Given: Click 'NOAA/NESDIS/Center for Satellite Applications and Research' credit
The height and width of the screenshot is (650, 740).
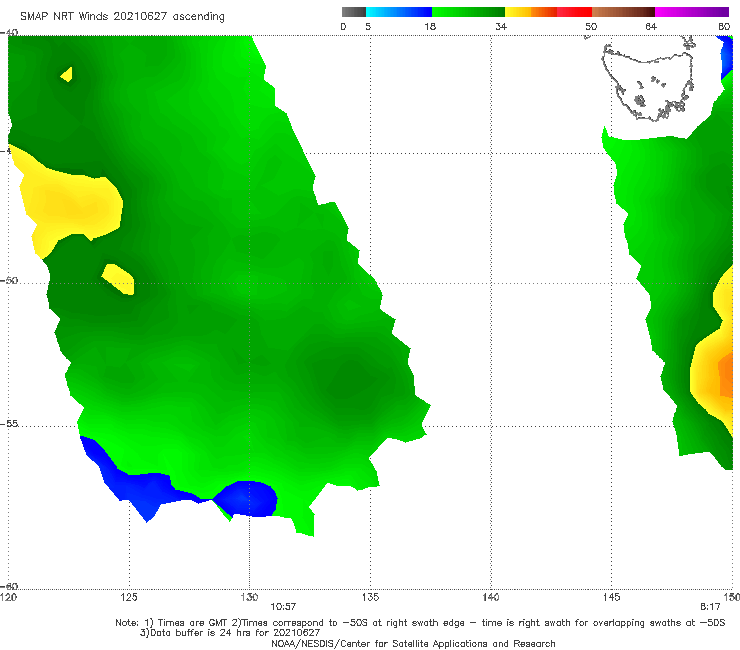Looking at the screenshot, I should [413, 643].
